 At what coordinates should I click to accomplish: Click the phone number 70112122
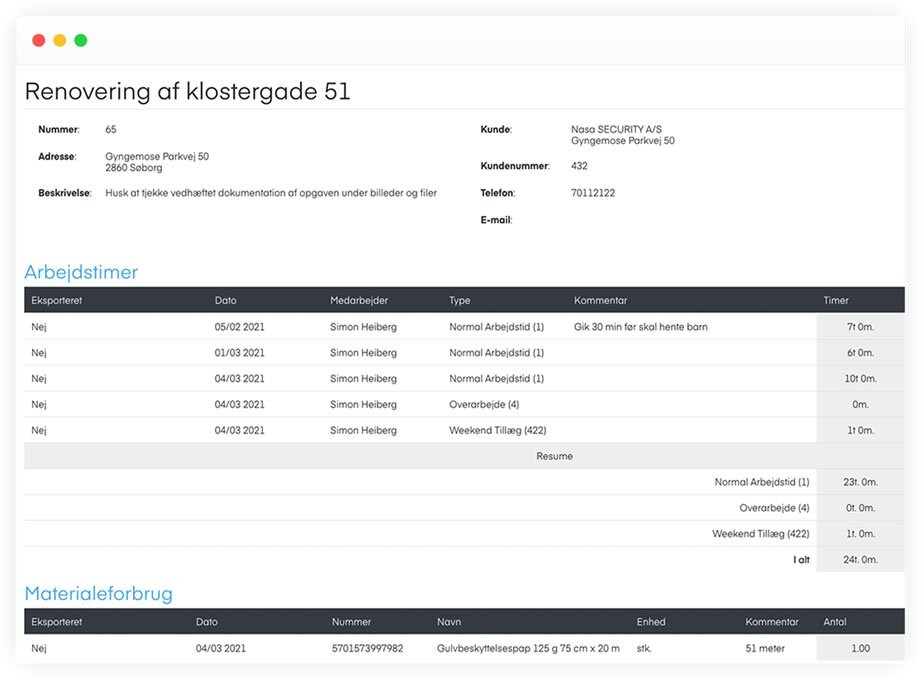click(593, 193)
